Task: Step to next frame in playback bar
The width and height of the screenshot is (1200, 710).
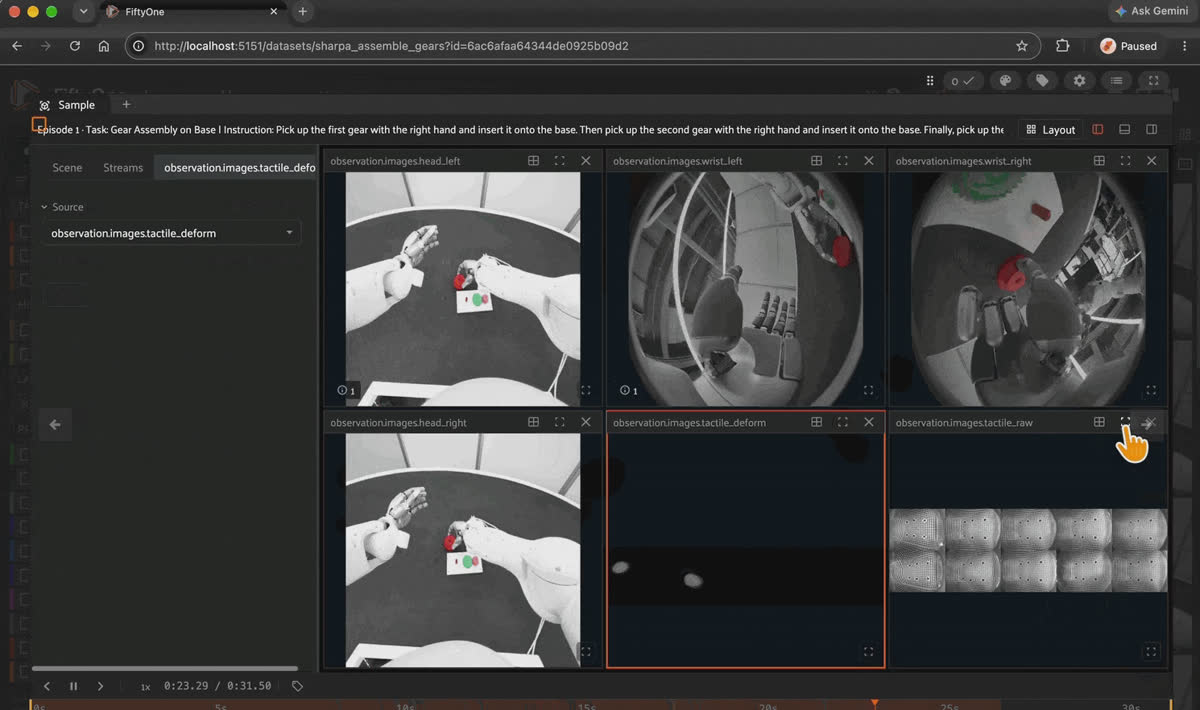Action: click(x=100, y=686)
